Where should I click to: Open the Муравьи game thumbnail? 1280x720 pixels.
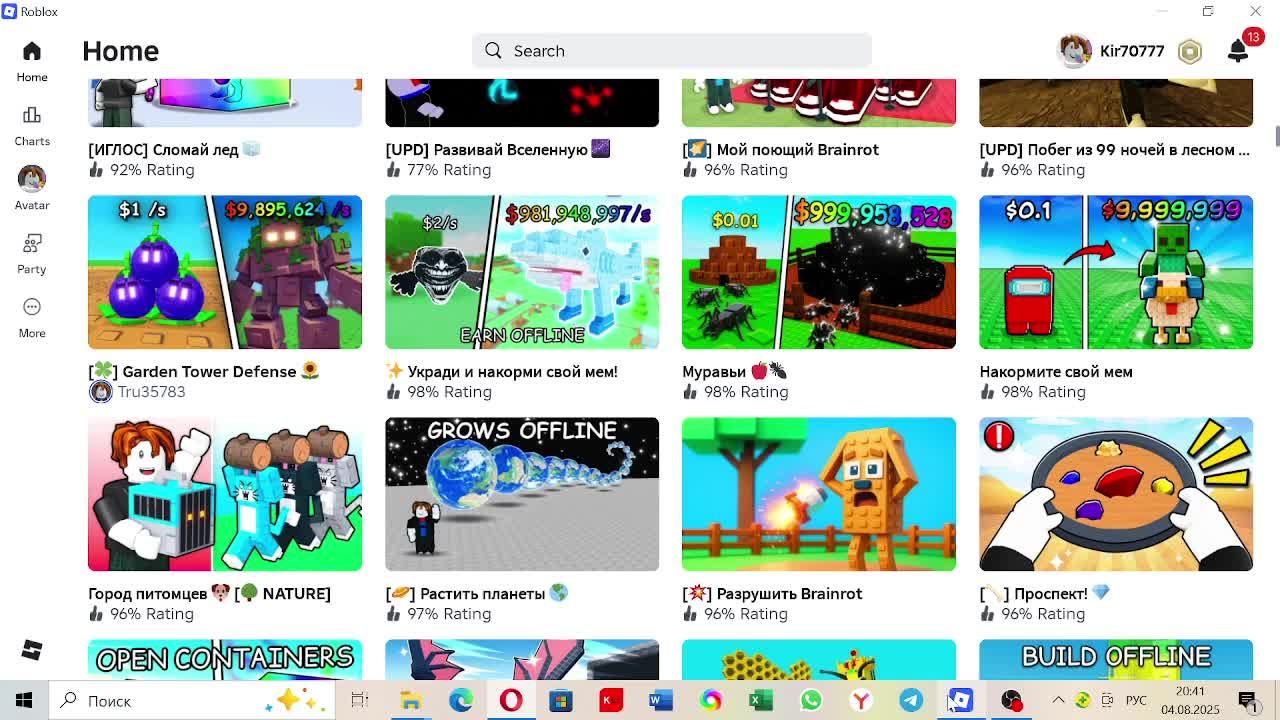pos(819,272)
